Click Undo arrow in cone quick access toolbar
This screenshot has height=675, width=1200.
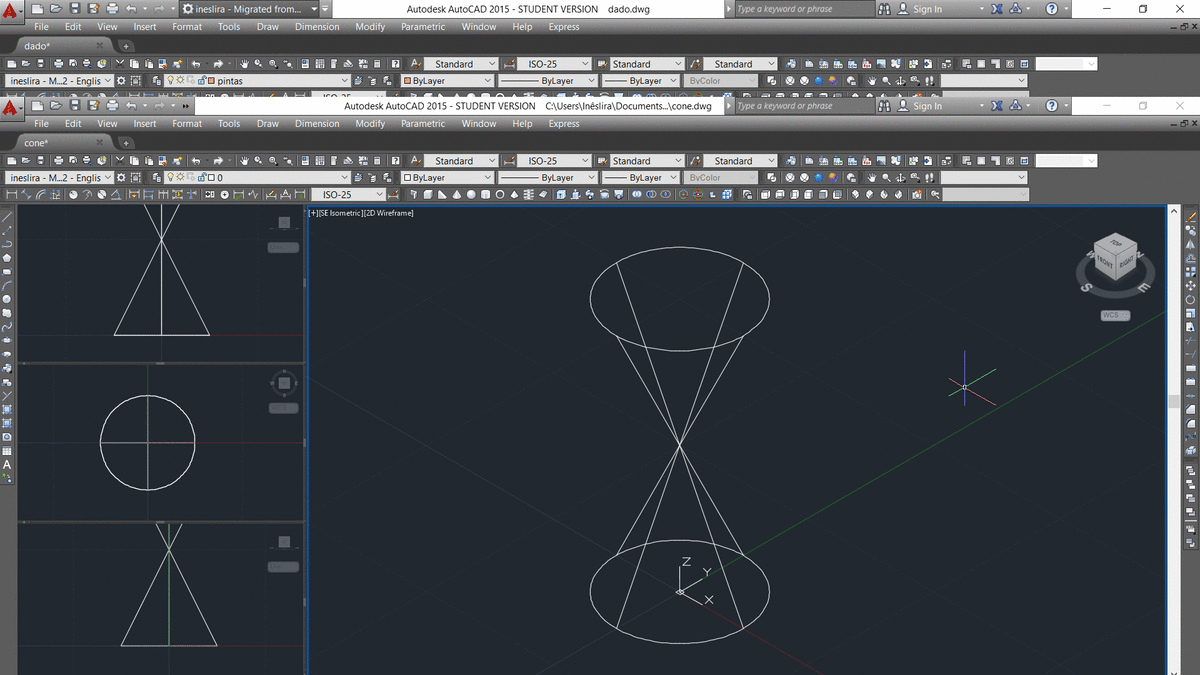pos(131,106)
